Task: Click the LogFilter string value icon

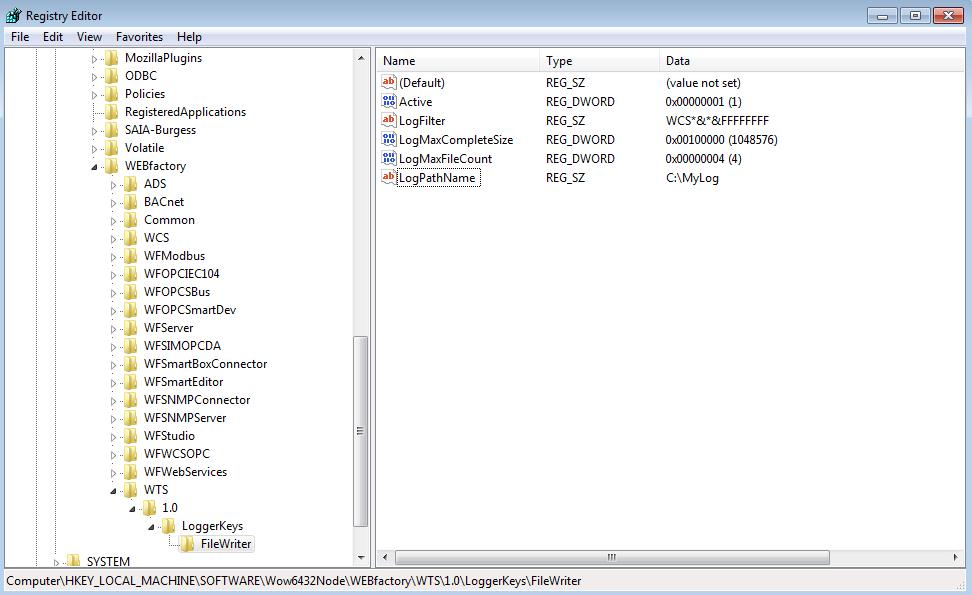Action: [x=389, y=121]
